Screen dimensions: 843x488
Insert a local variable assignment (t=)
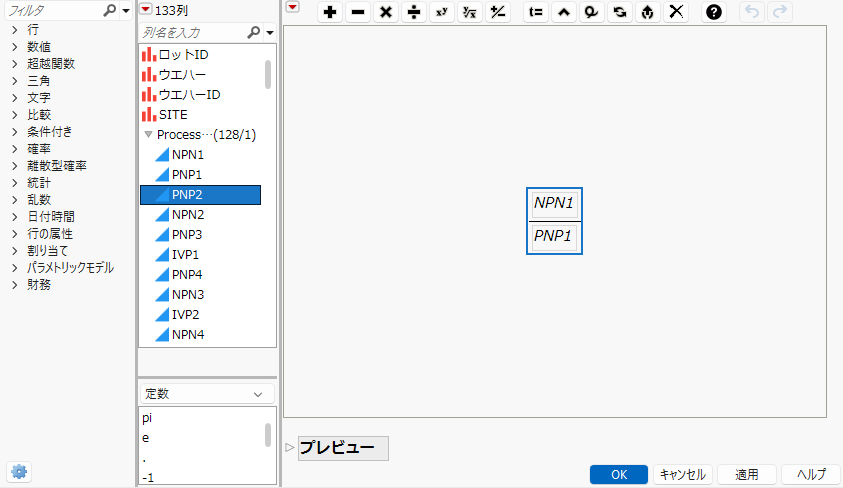[536, 12]
